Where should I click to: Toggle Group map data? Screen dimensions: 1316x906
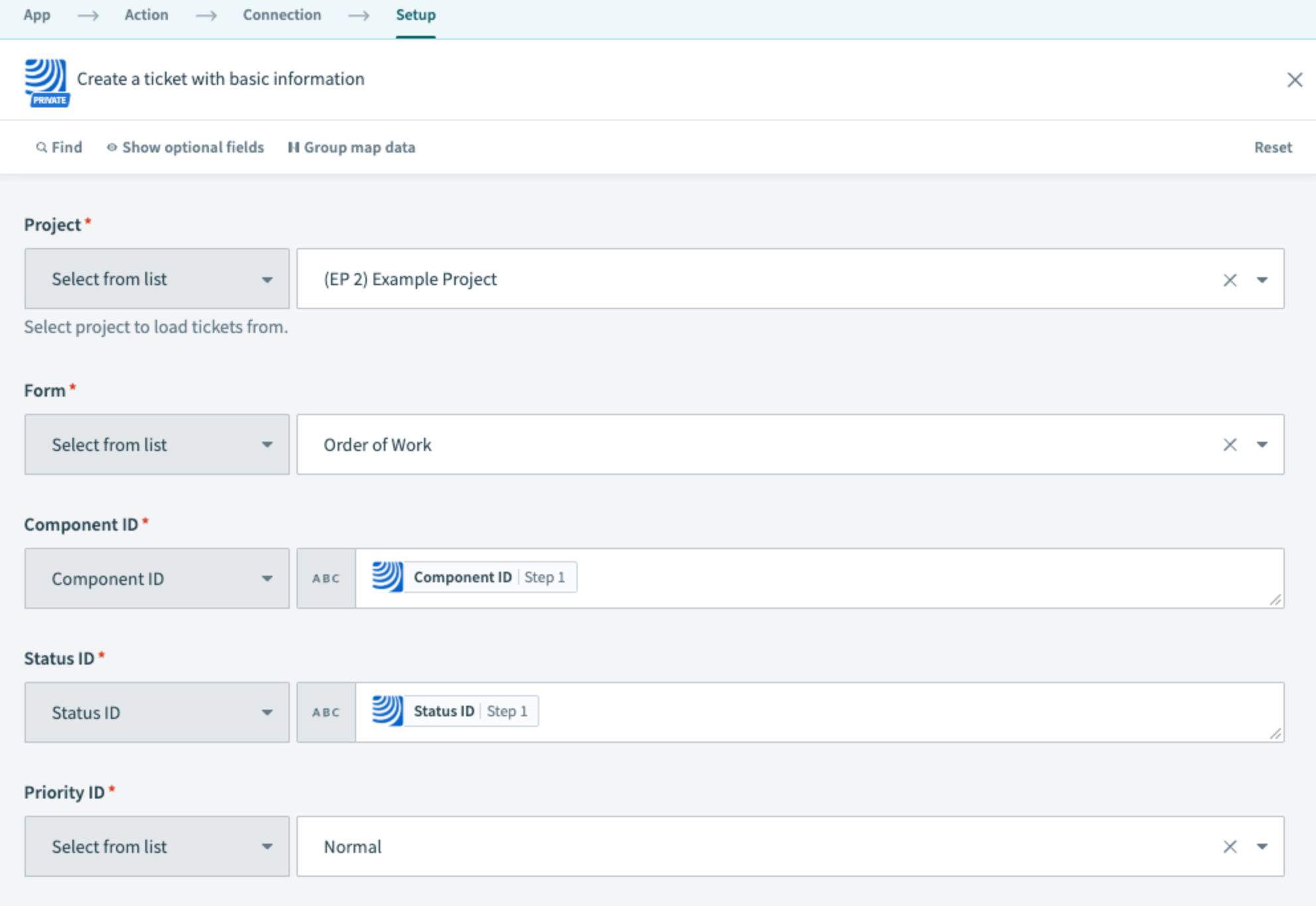(352, 147)
